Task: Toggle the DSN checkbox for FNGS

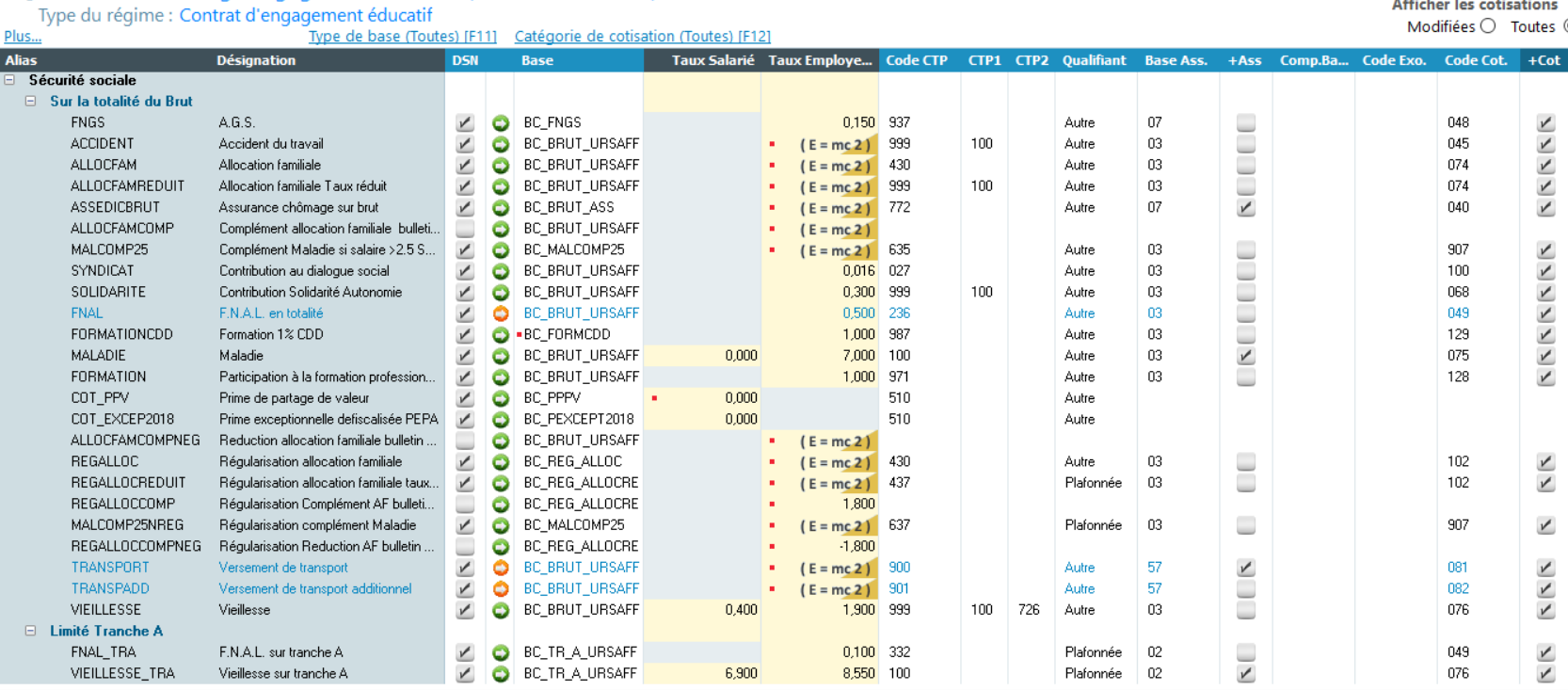Action: coord(465,122)
